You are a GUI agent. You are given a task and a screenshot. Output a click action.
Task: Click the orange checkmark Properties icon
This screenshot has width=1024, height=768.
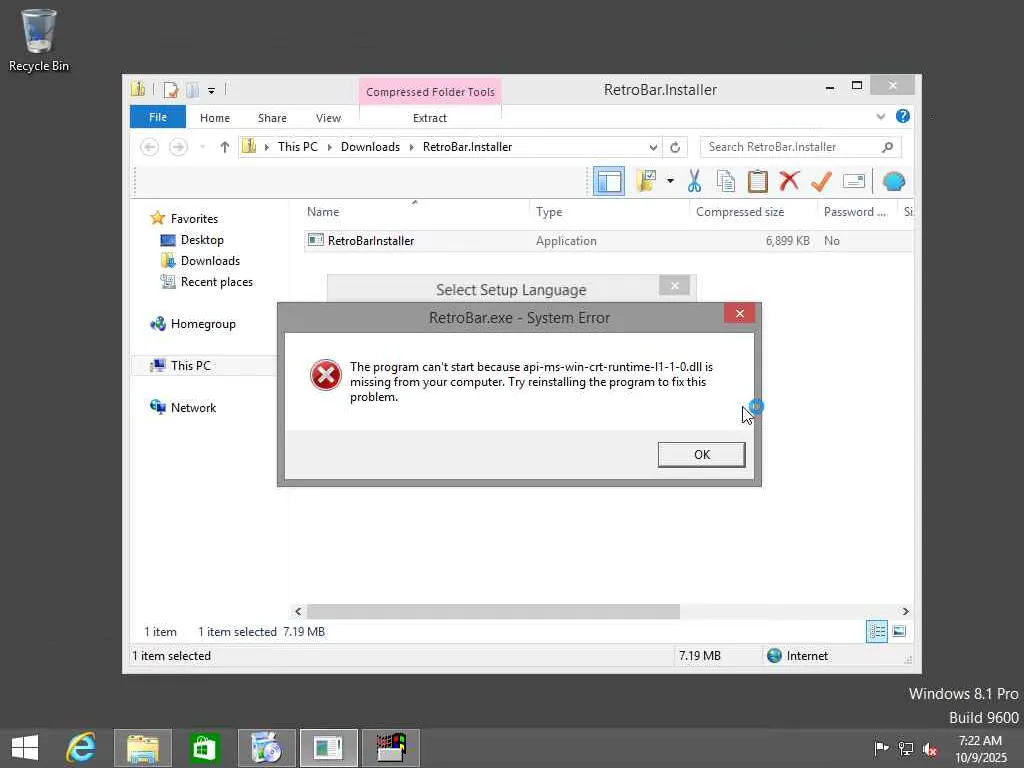pyautogui.click(x=821, y=181)
